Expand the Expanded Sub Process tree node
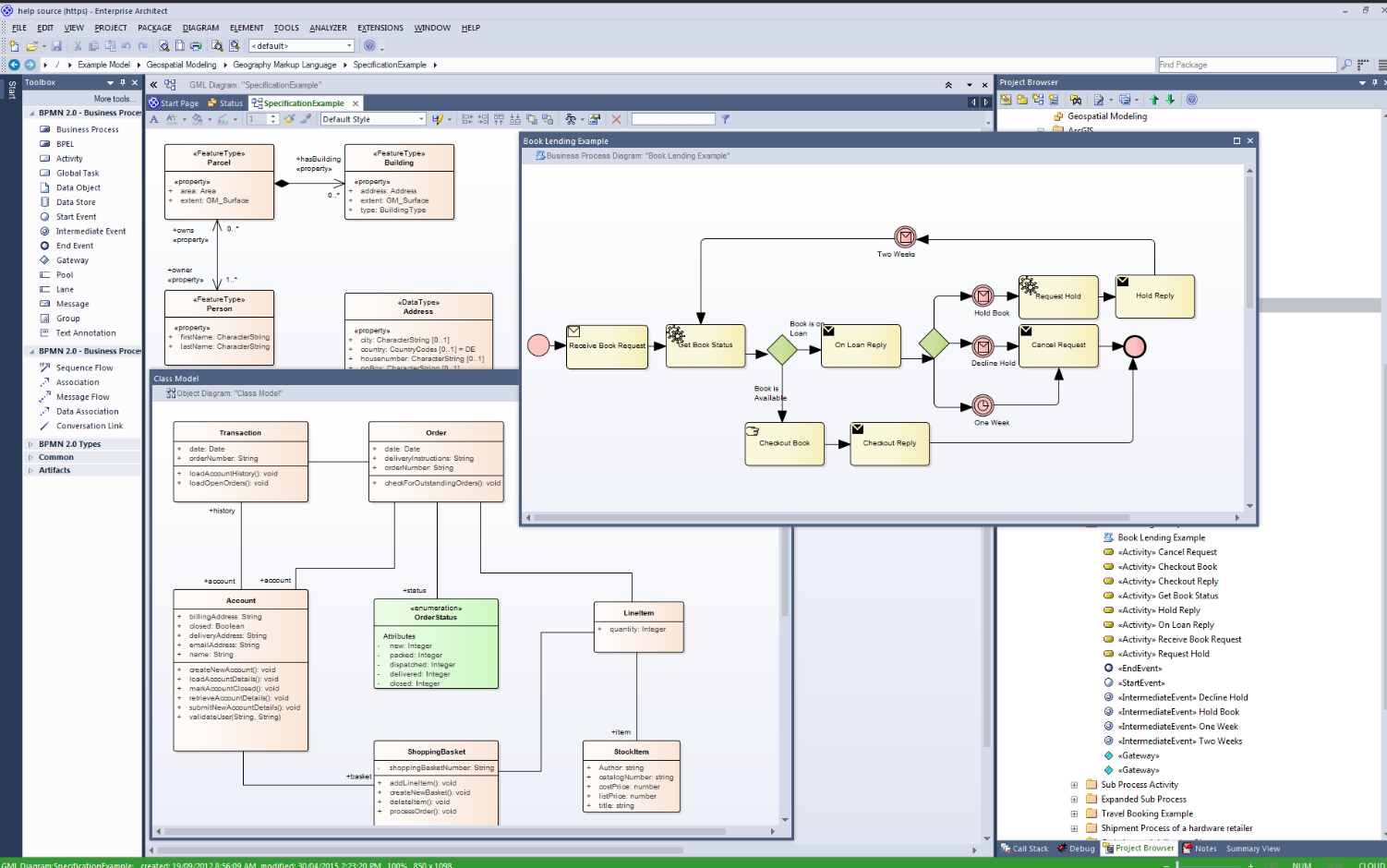 pyautogui.click(x=1074, y=800)
